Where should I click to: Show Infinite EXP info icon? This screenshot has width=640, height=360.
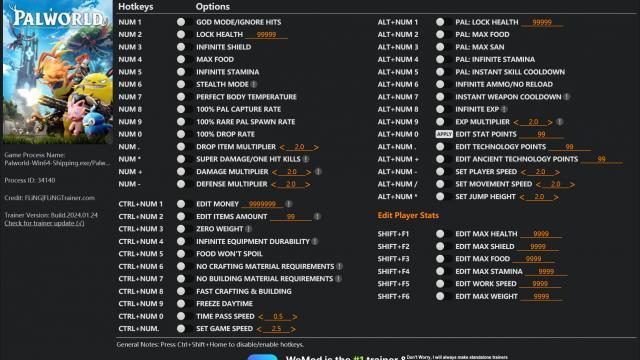(504, 109)
